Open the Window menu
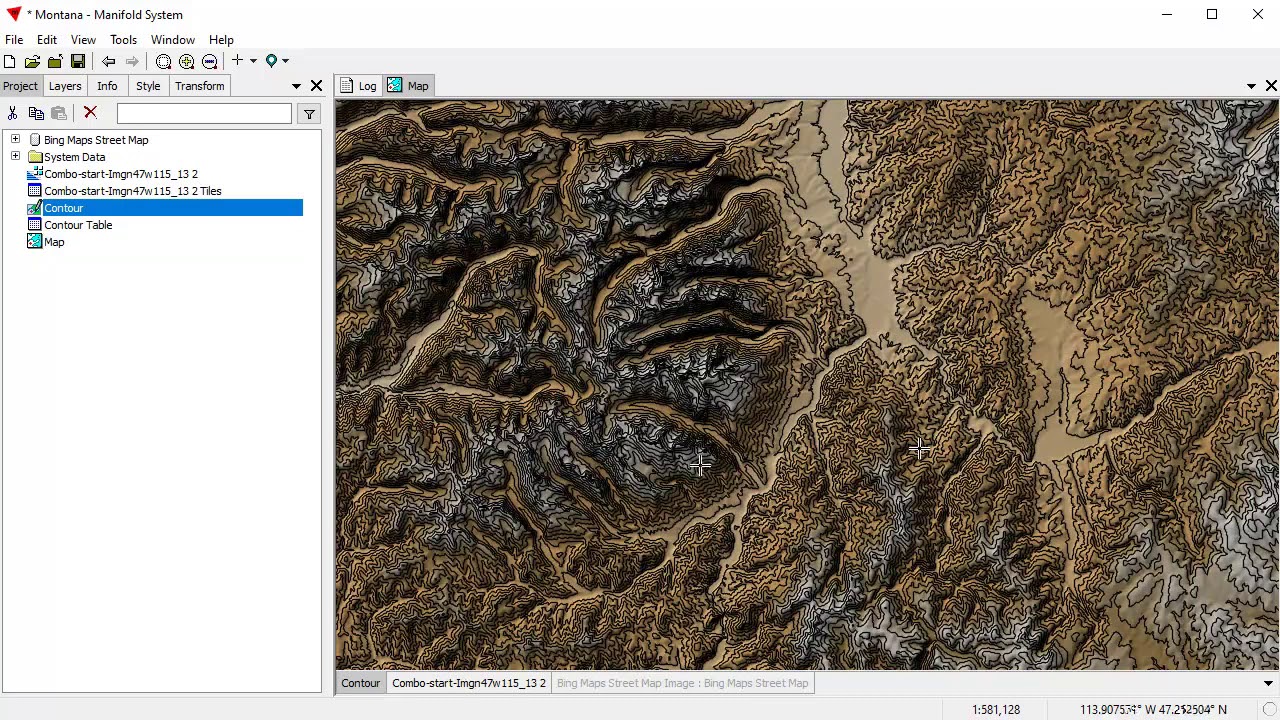Screen dimensions: 1280x720 (x=173, y=40)
